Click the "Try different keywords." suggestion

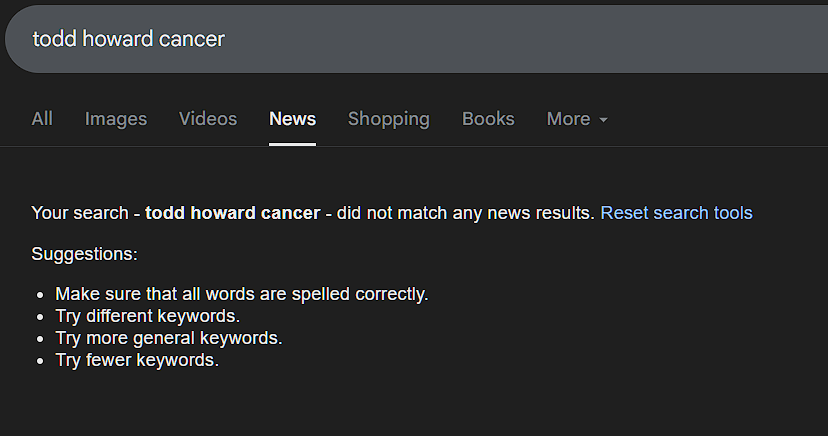[x=147, y=316]
